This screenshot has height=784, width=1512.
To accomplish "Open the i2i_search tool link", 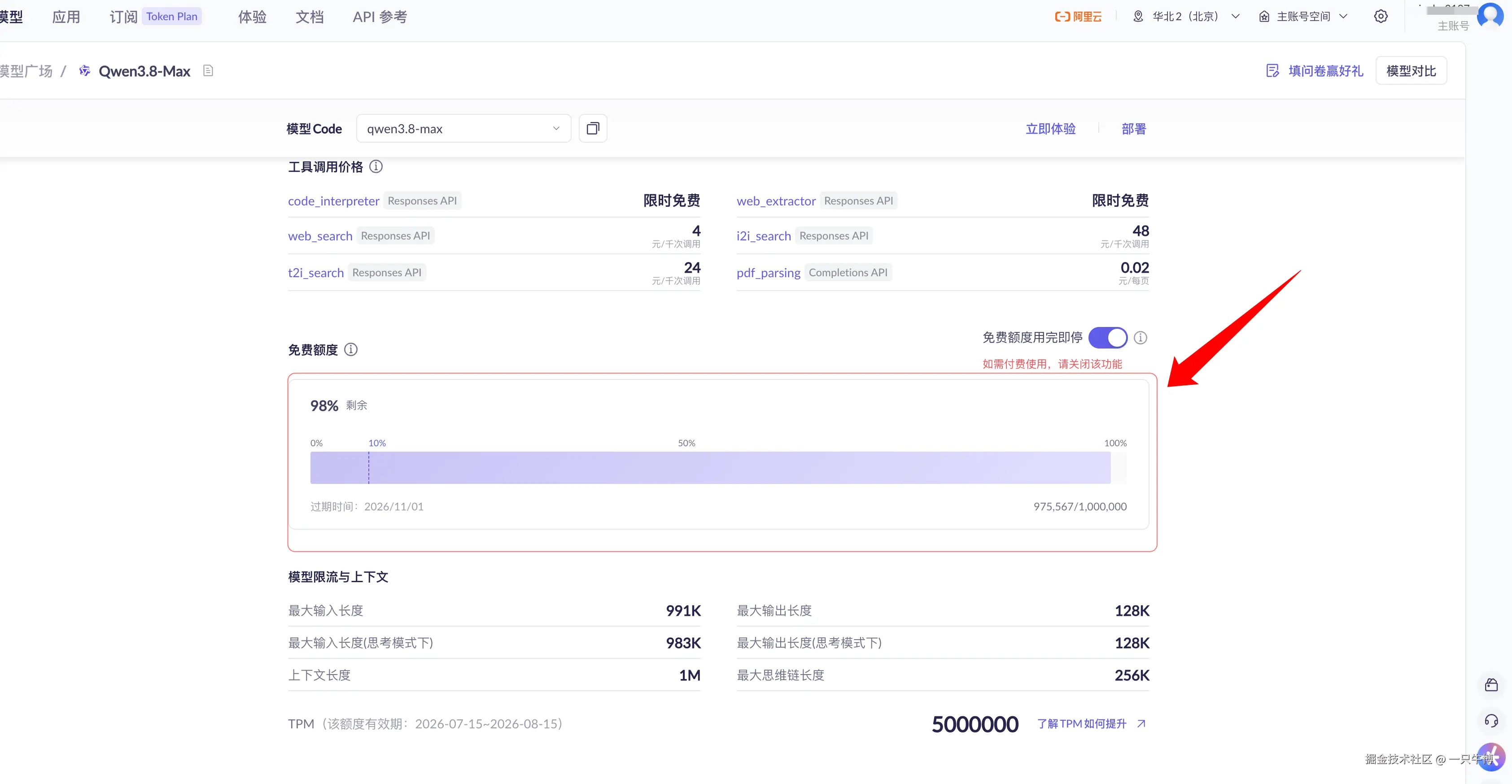I will (x=764, y=236).
